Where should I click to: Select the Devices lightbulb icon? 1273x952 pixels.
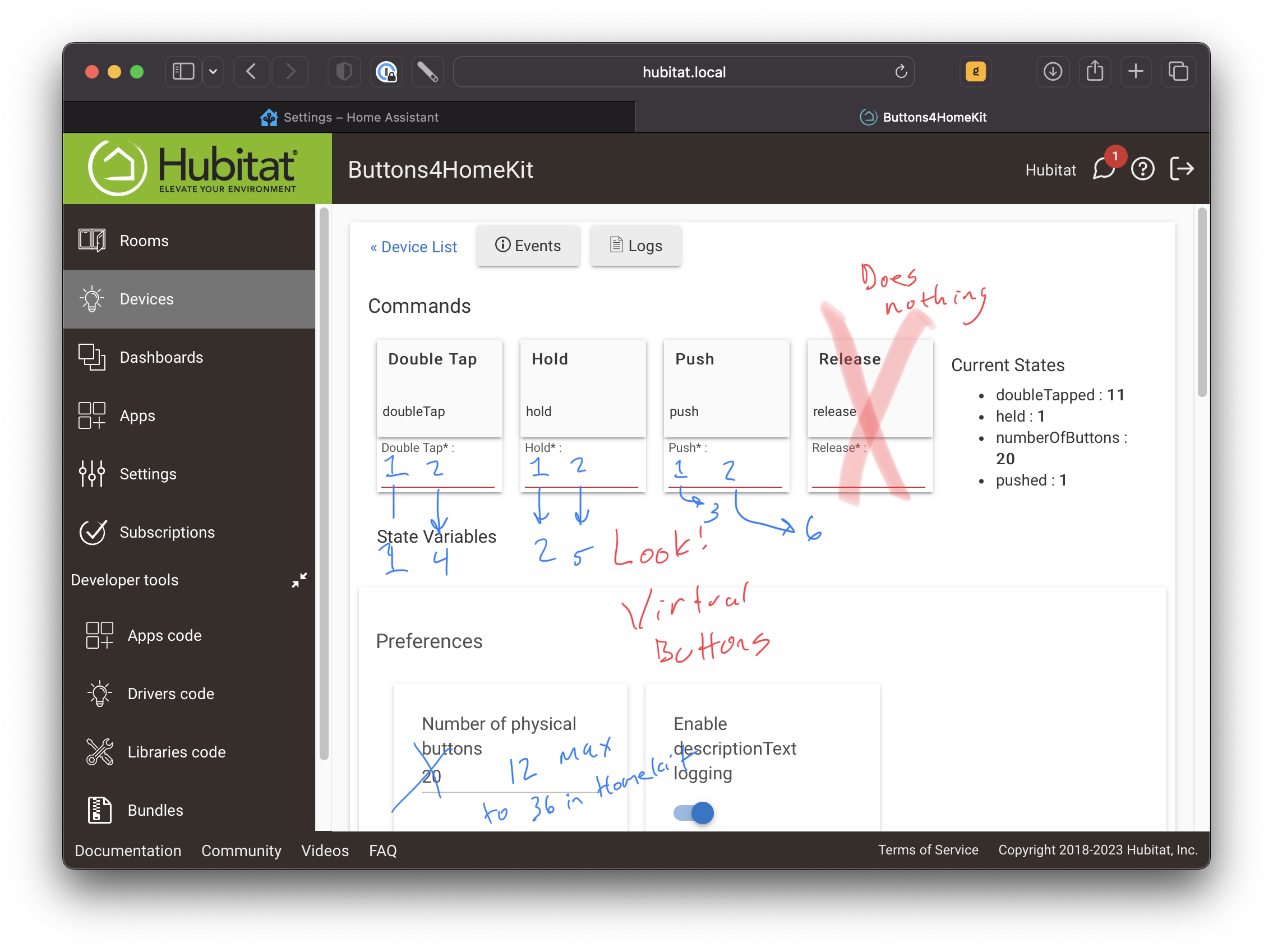92,299
